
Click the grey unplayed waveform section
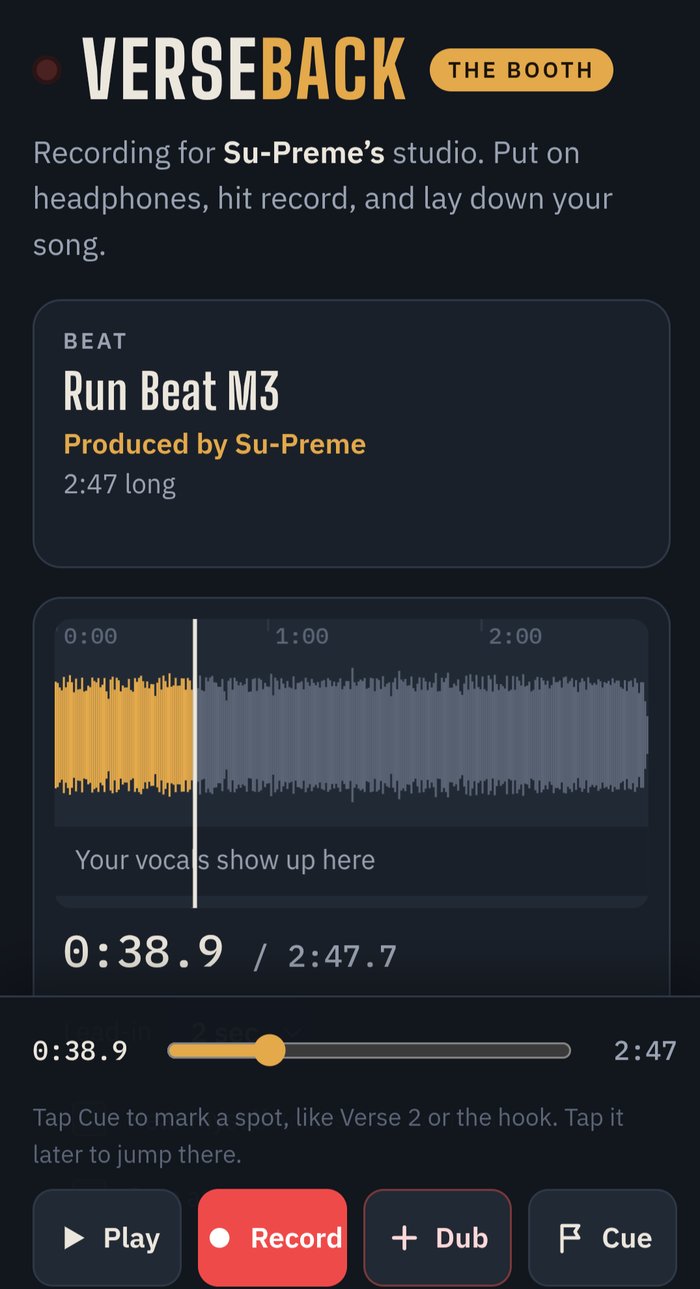click(422, 735)
